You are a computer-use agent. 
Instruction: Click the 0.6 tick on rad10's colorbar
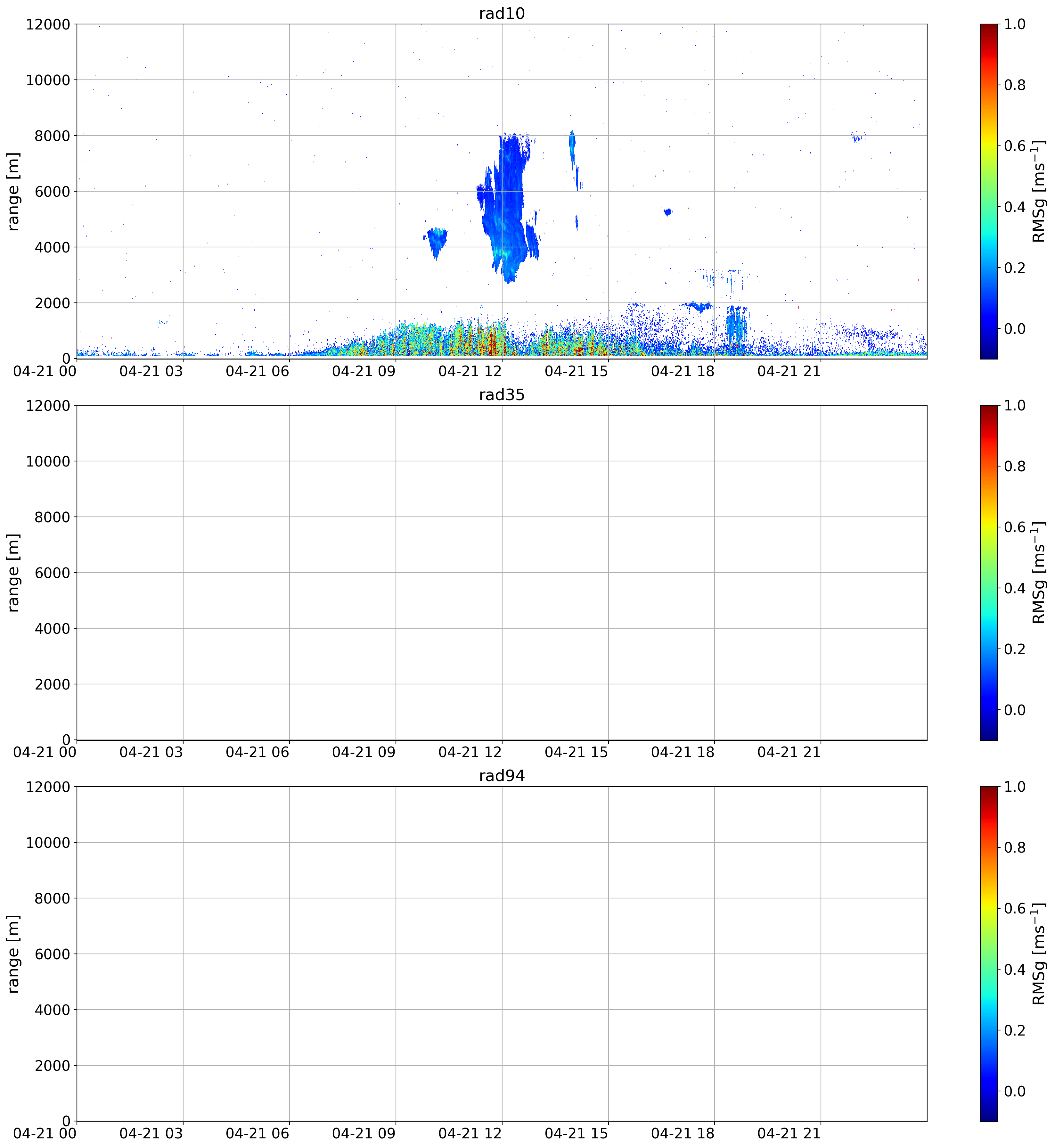pyautogui.click(x=1015, y=146)
